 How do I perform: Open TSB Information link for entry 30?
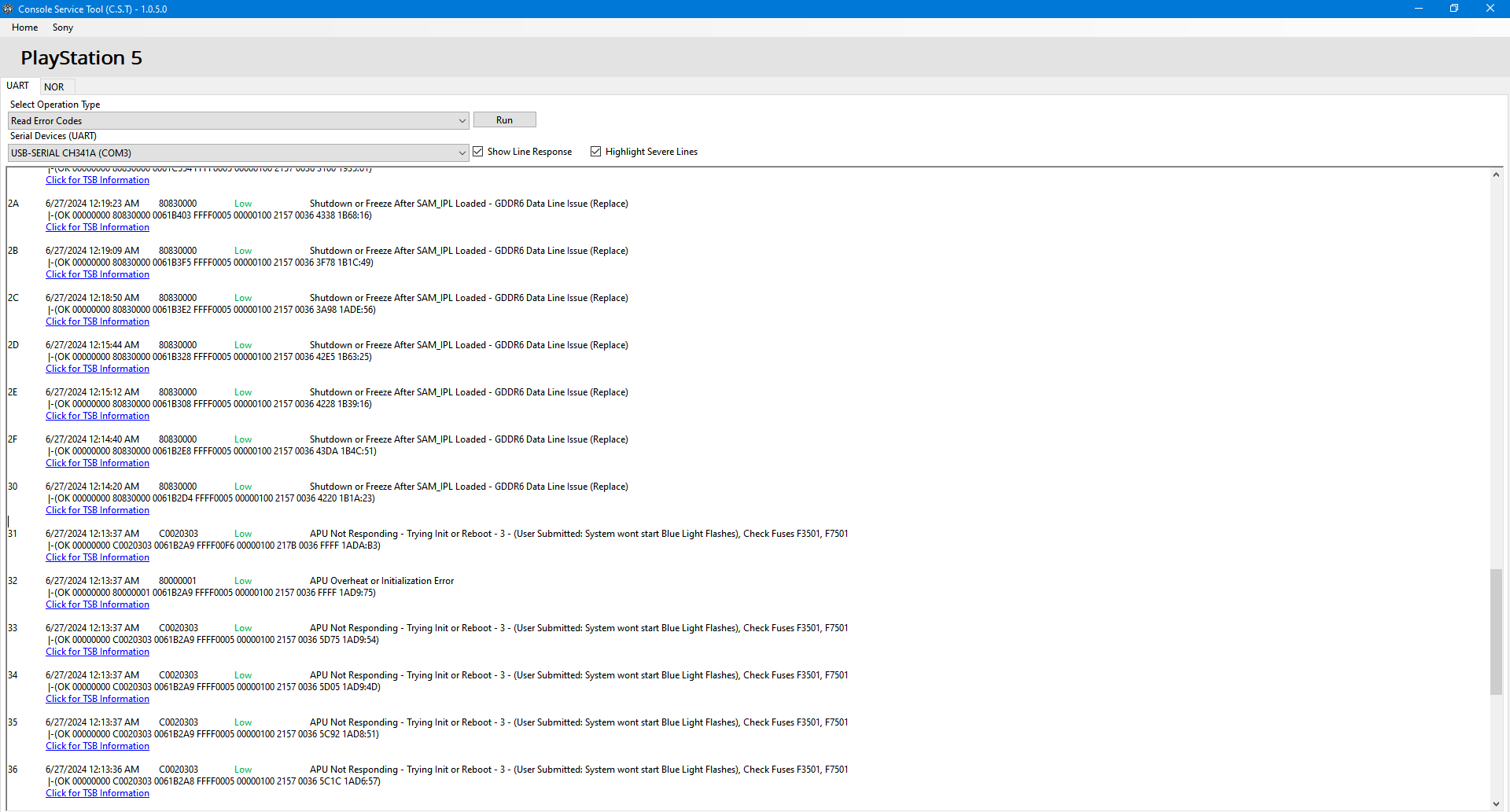pyautogui.click(x=98, y=510)
